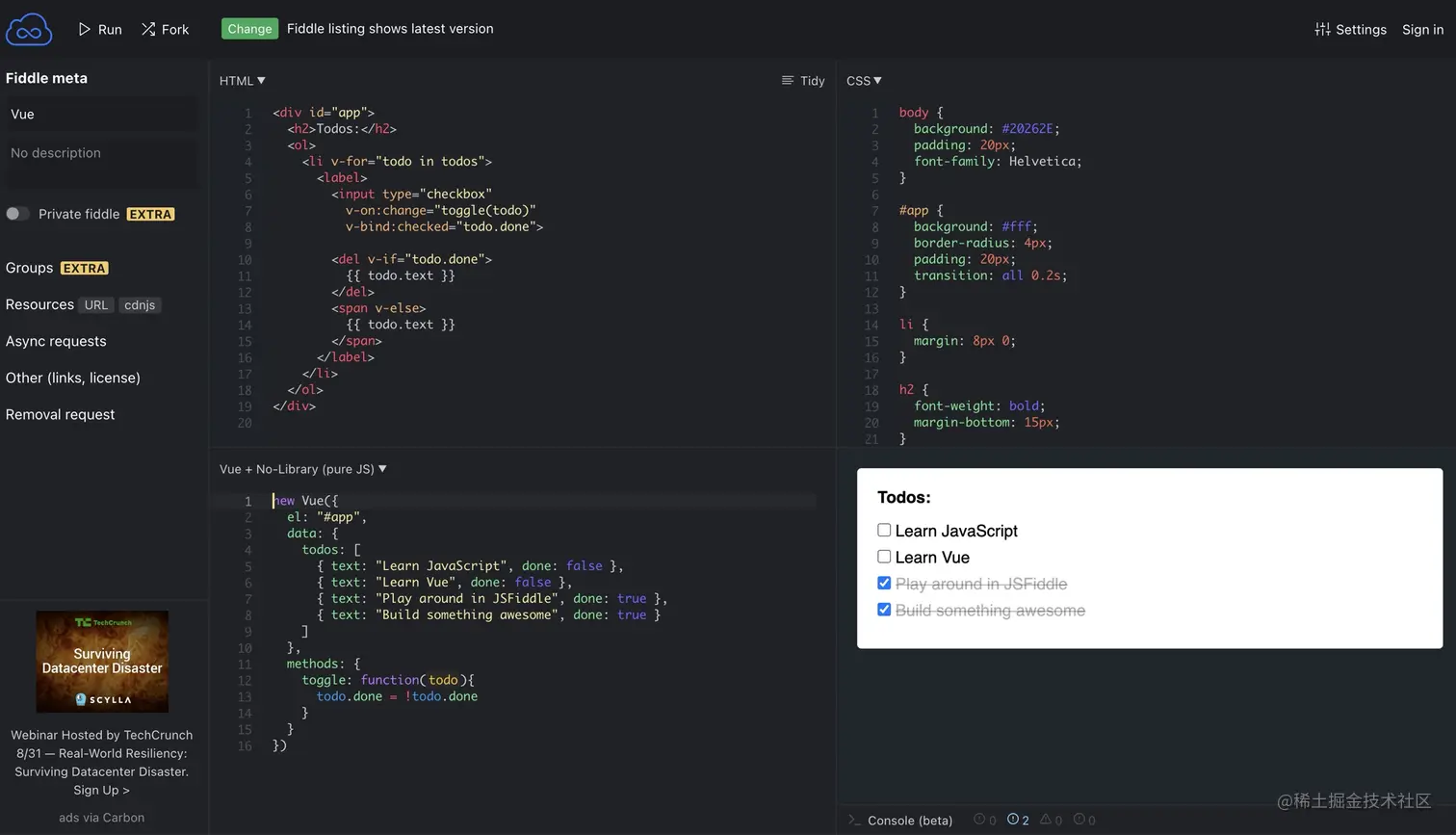Viewport: 1456px width, 835px height.
Task: Click the cdnjs tag beside Resources
Action: (x=140, y=305)
